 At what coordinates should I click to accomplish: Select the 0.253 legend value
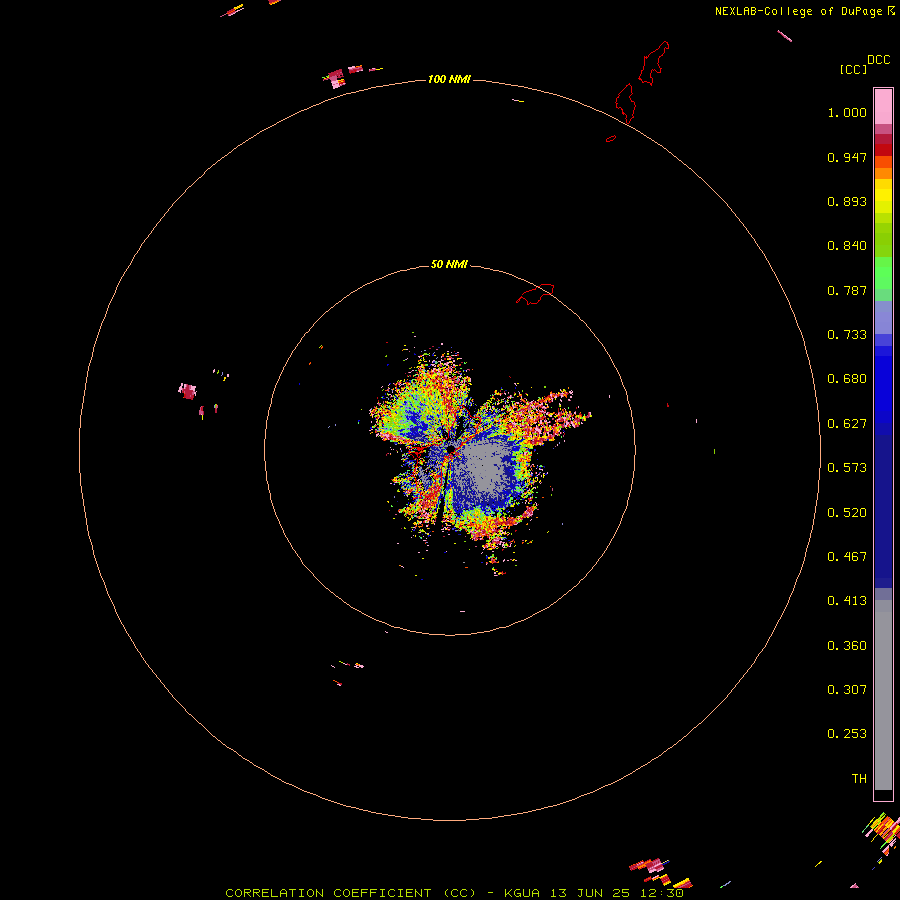[x=847, y=734]
